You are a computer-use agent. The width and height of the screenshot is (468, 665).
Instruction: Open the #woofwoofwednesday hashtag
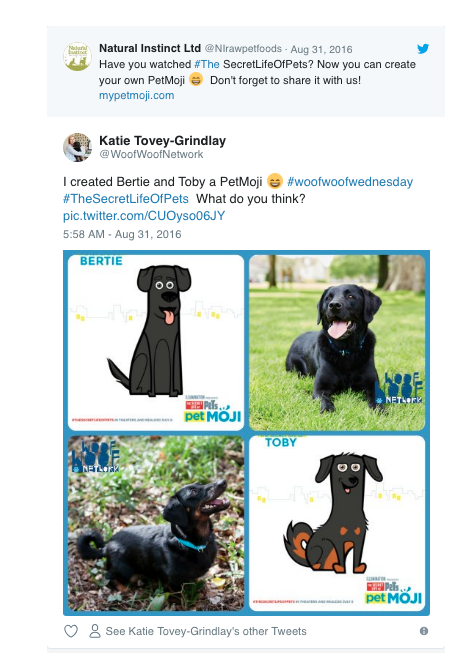pos(350,182)
